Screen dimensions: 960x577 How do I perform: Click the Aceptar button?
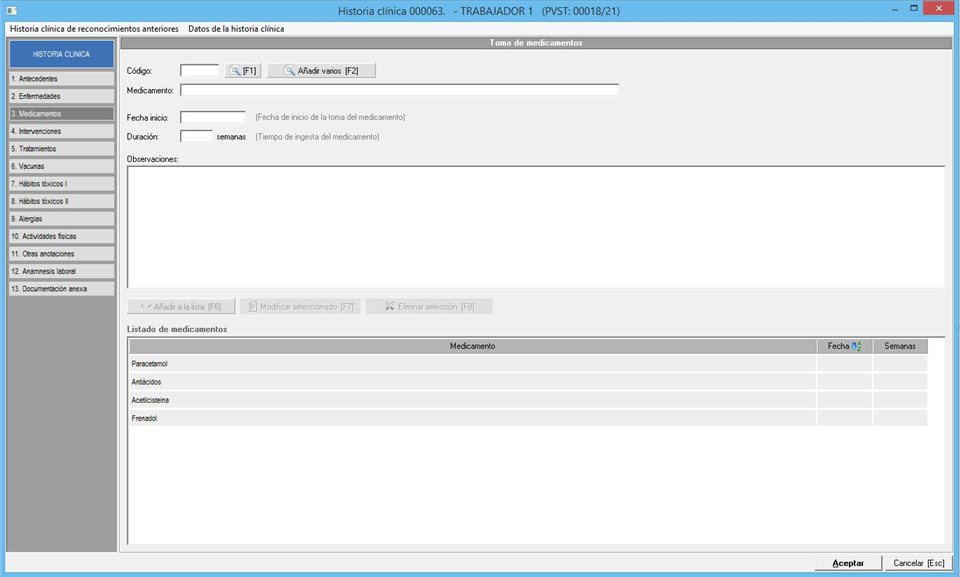(x=848, y=563)
